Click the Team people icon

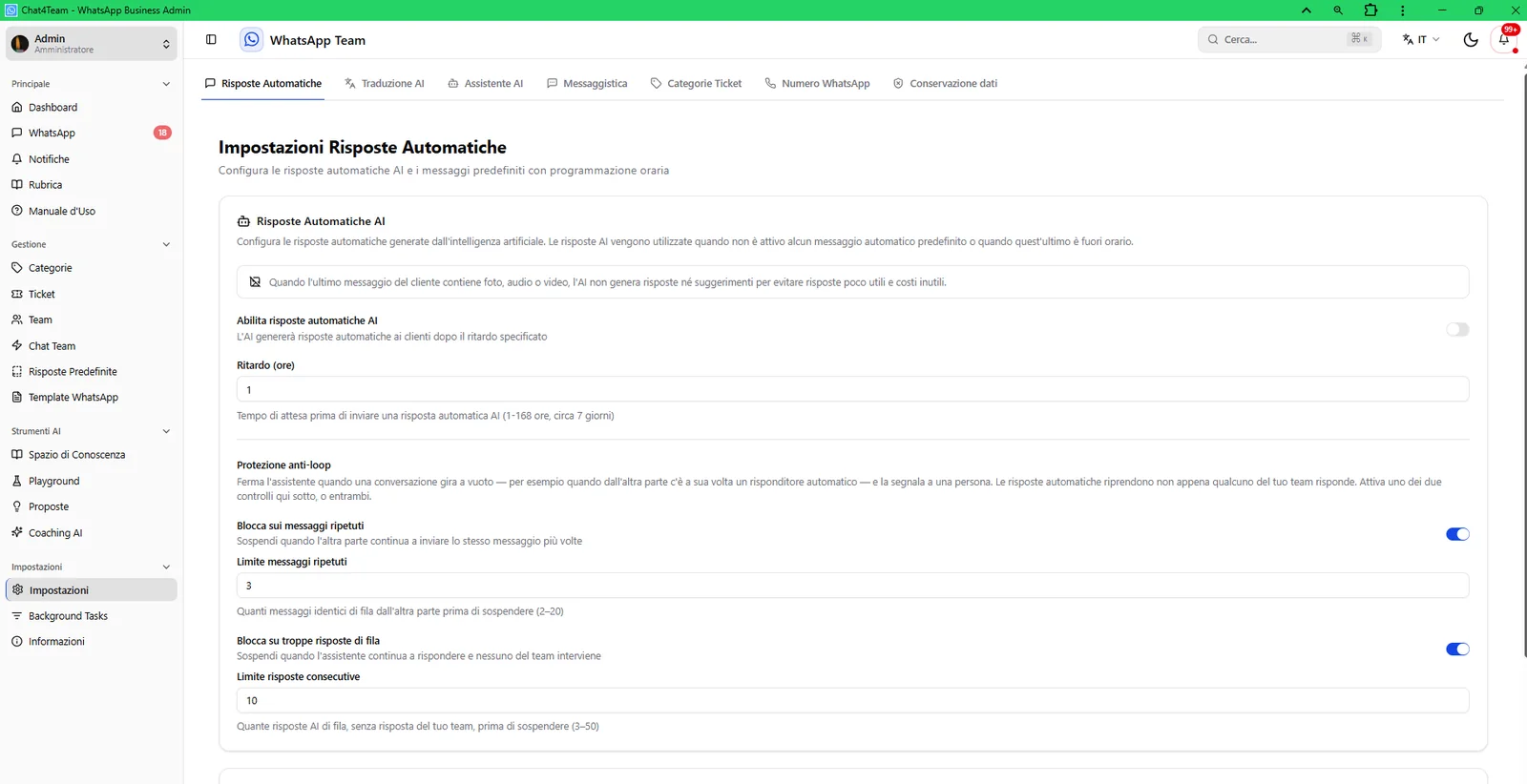(17, 320)
